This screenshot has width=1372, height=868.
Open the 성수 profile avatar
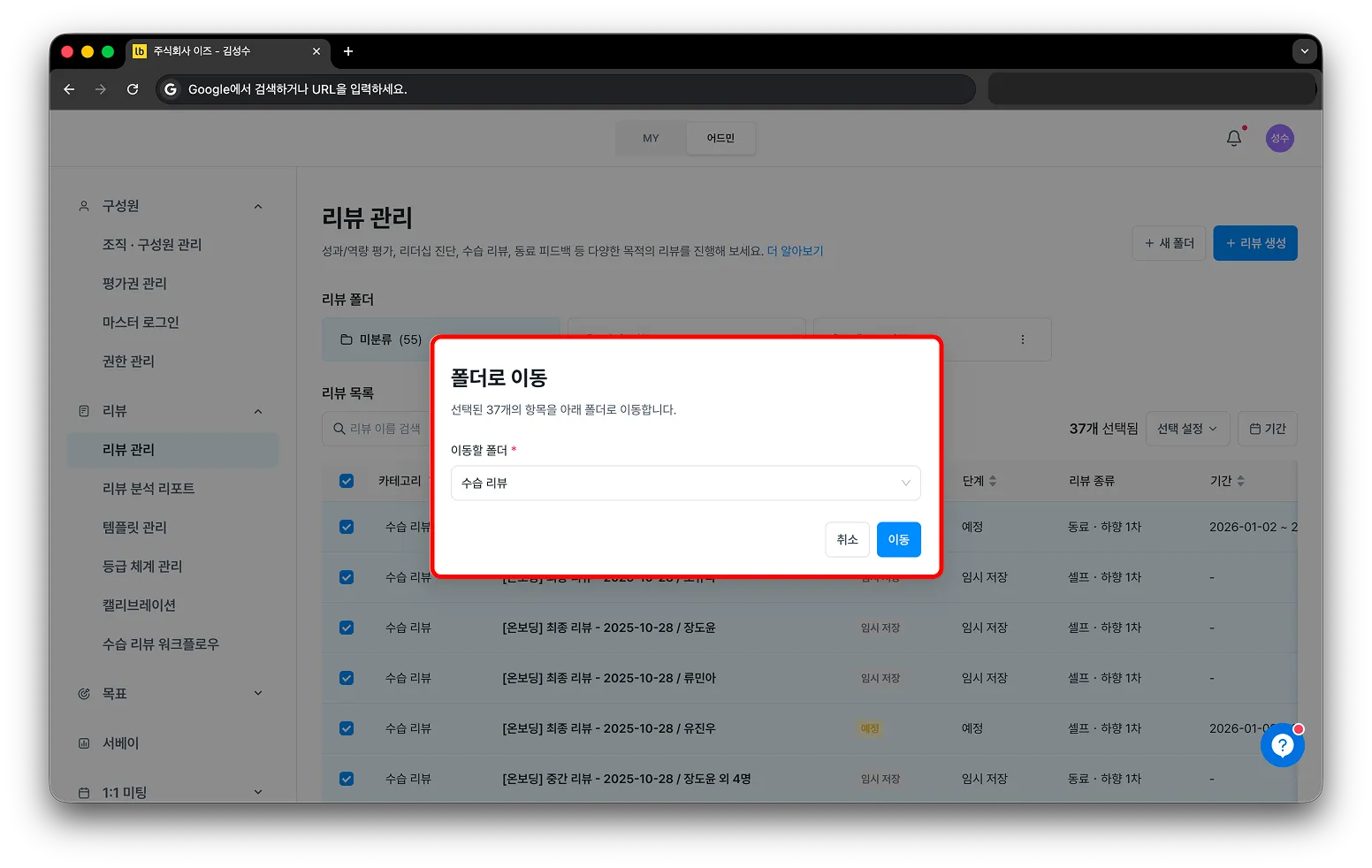point(1279,138)
